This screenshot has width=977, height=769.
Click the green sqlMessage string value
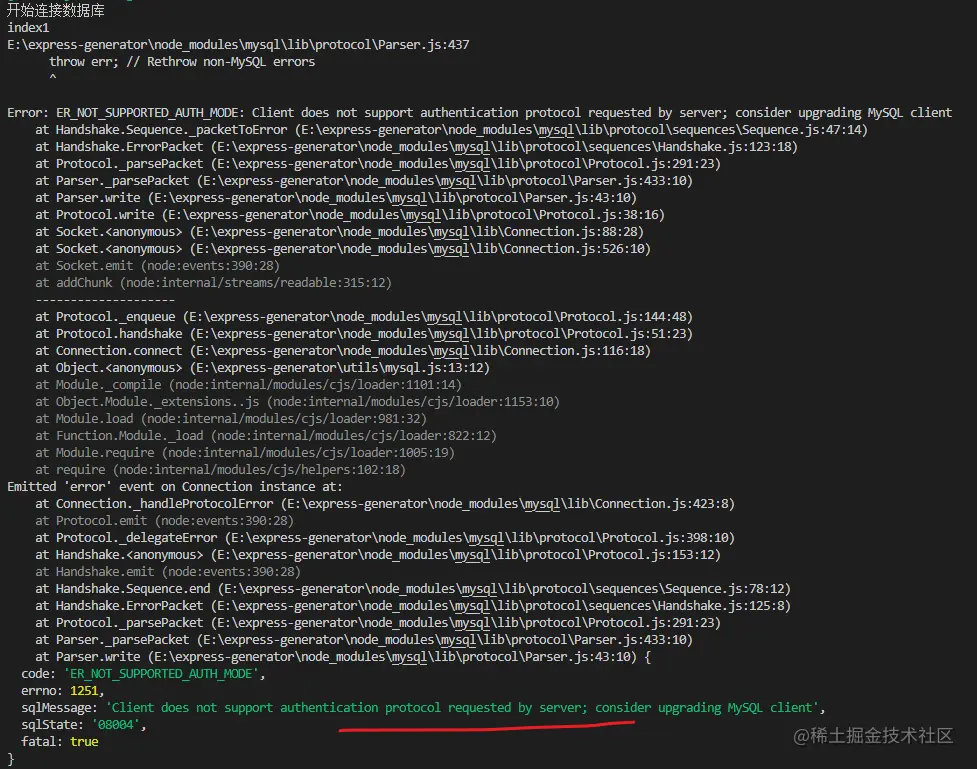(462, 708)
